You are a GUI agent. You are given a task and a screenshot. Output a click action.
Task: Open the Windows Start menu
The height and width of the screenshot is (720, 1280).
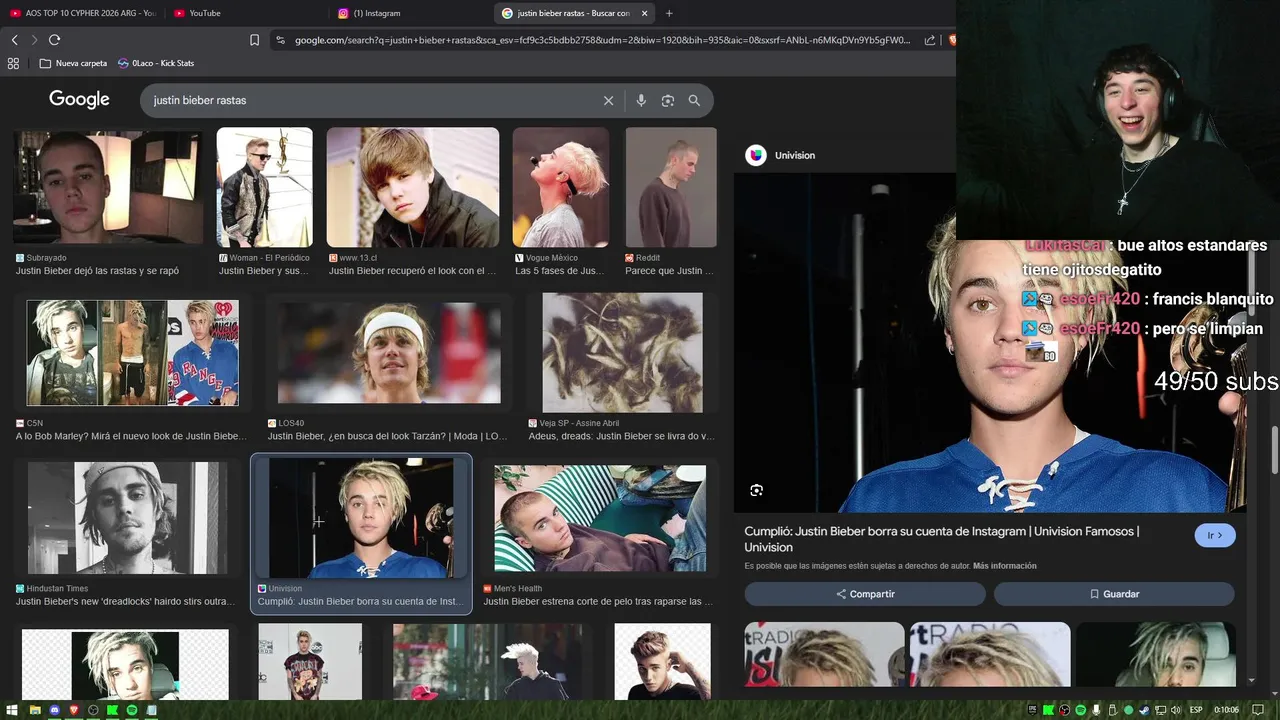click(x=10, y=710)
